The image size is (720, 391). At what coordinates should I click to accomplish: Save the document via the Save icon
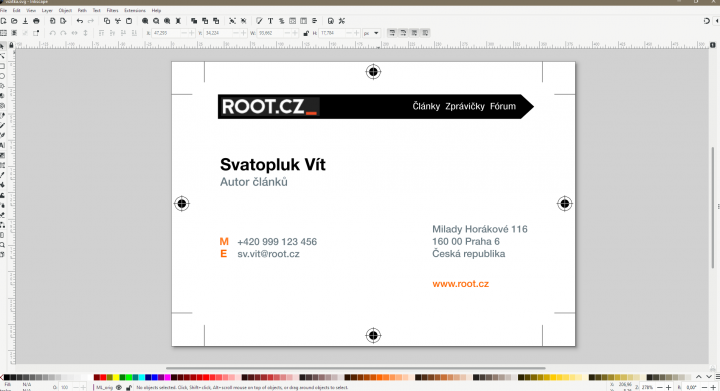tap(25, 21)
